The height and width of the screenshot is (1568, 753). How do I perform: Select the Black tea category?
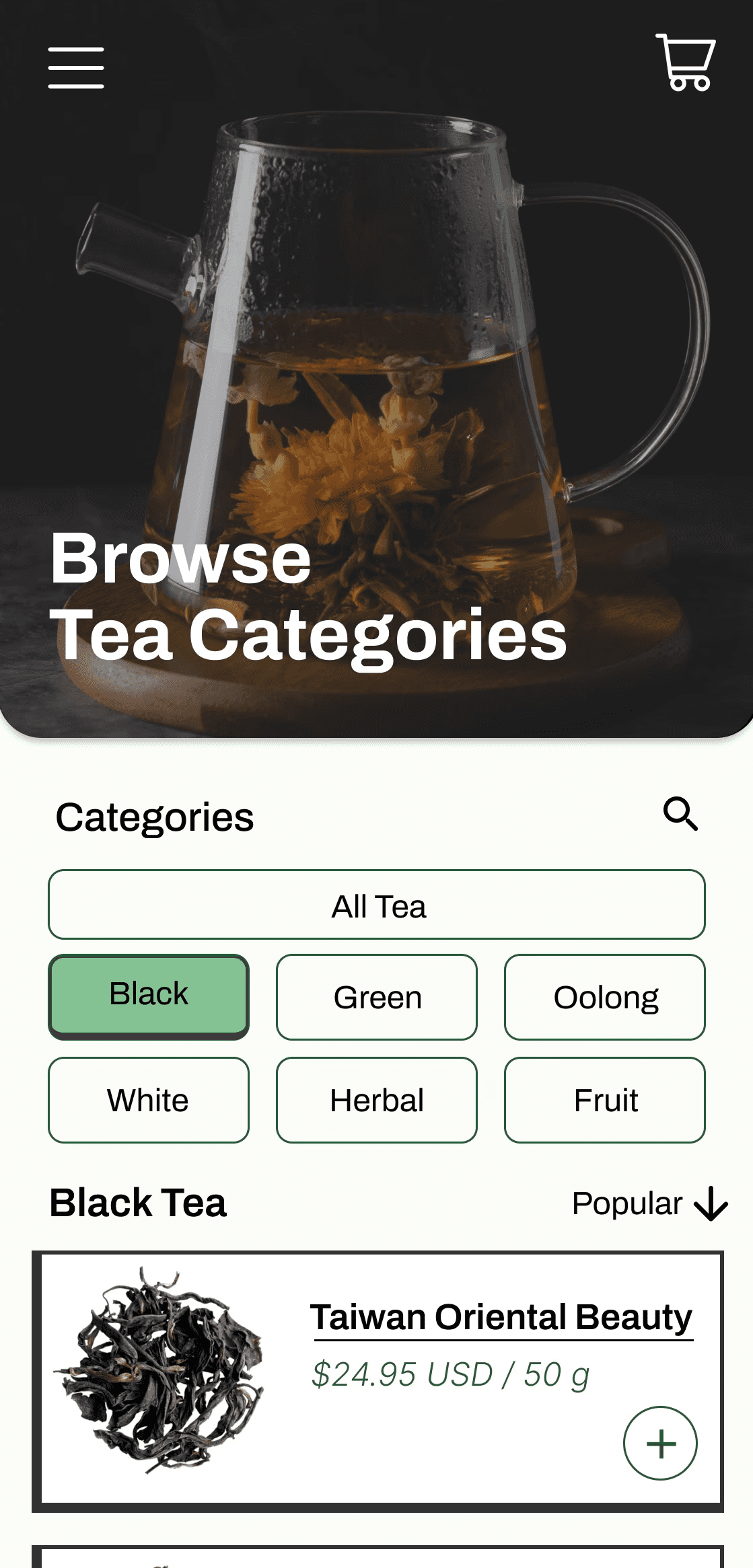pos(149,996)
